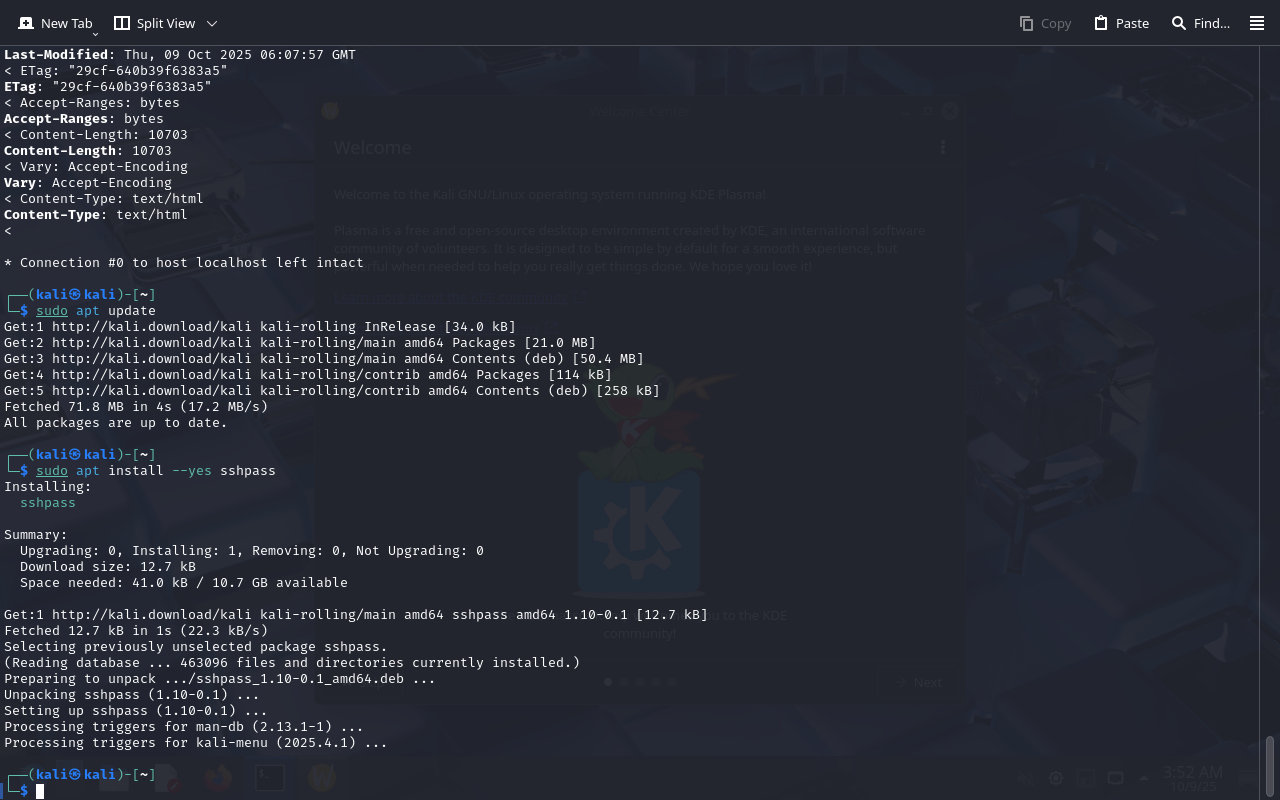Expand the New Tab profile dropdown arrow
This screenshot has height=800, width=1280.
tap(95, 34)
